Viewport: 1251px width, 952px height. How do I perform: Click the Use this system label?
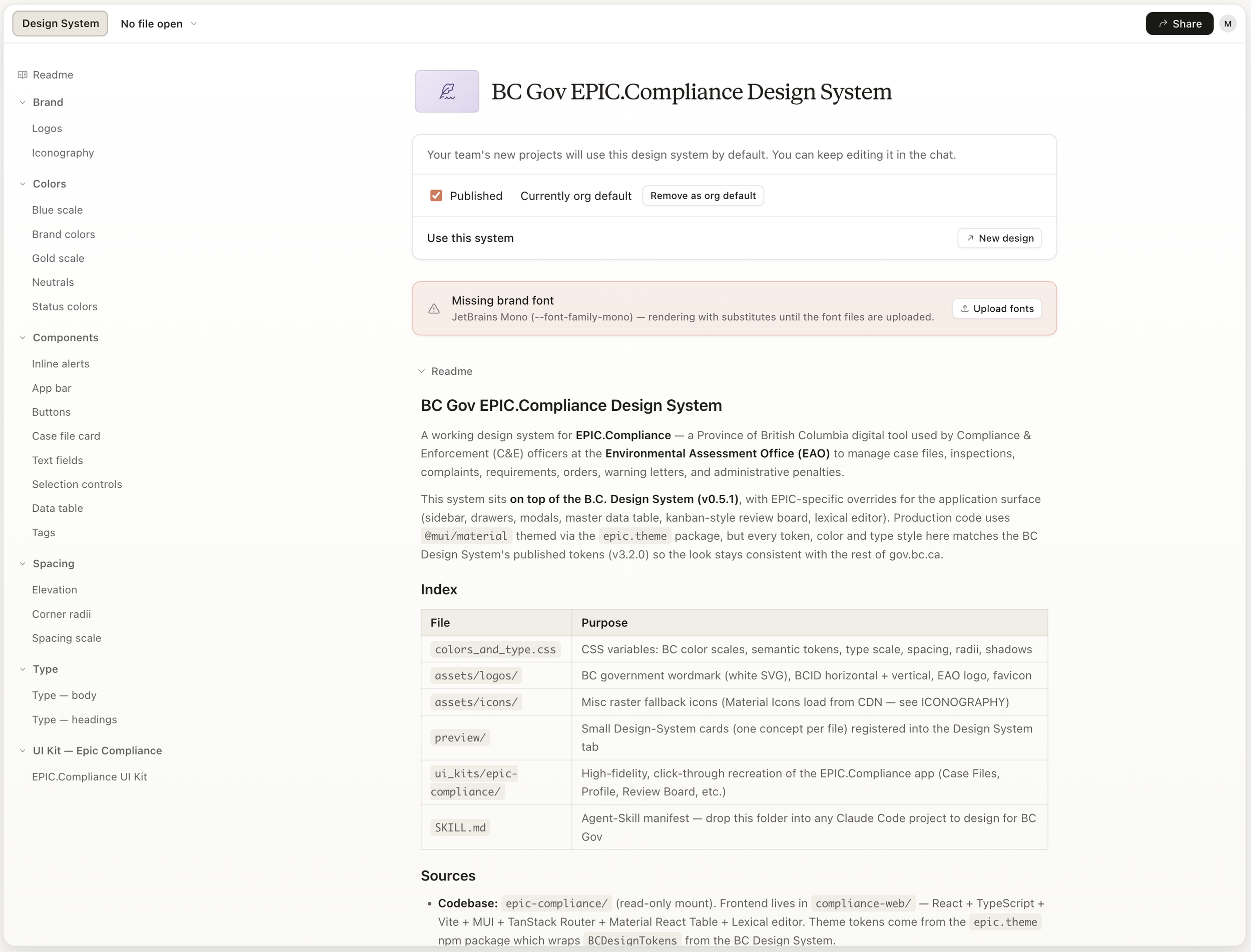(470, 238)
